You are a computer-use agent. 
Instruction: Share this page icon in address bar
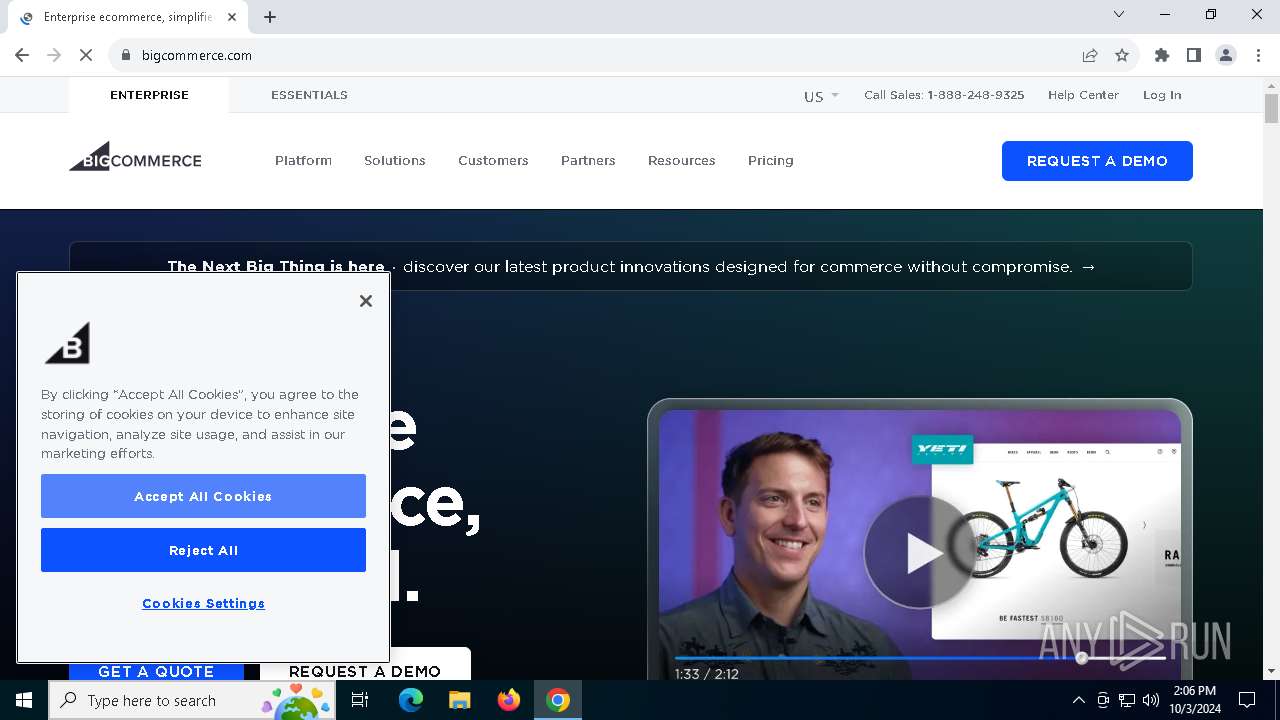tap(1090, 55)
